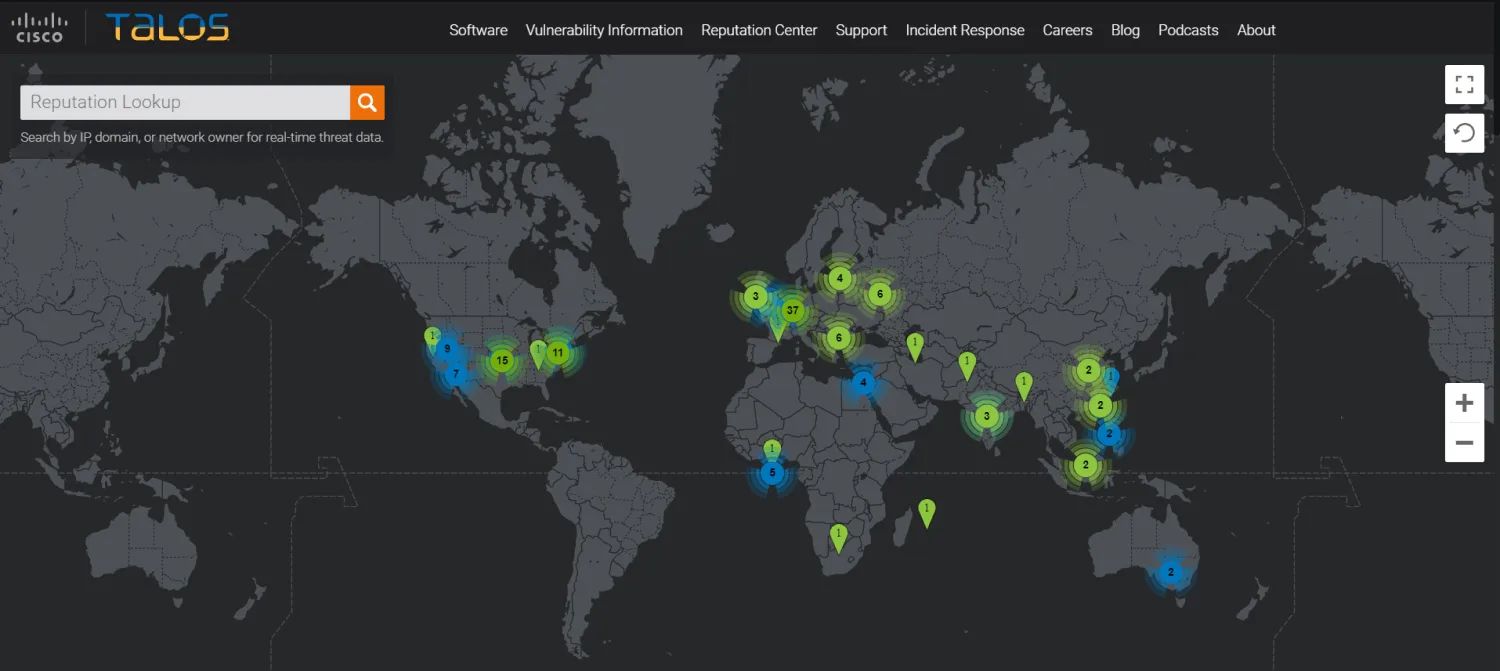The width and height of the screenshot is (1500, 671).
Task: Select the green cluster marker numbered 11
Action: pos(558,352)
